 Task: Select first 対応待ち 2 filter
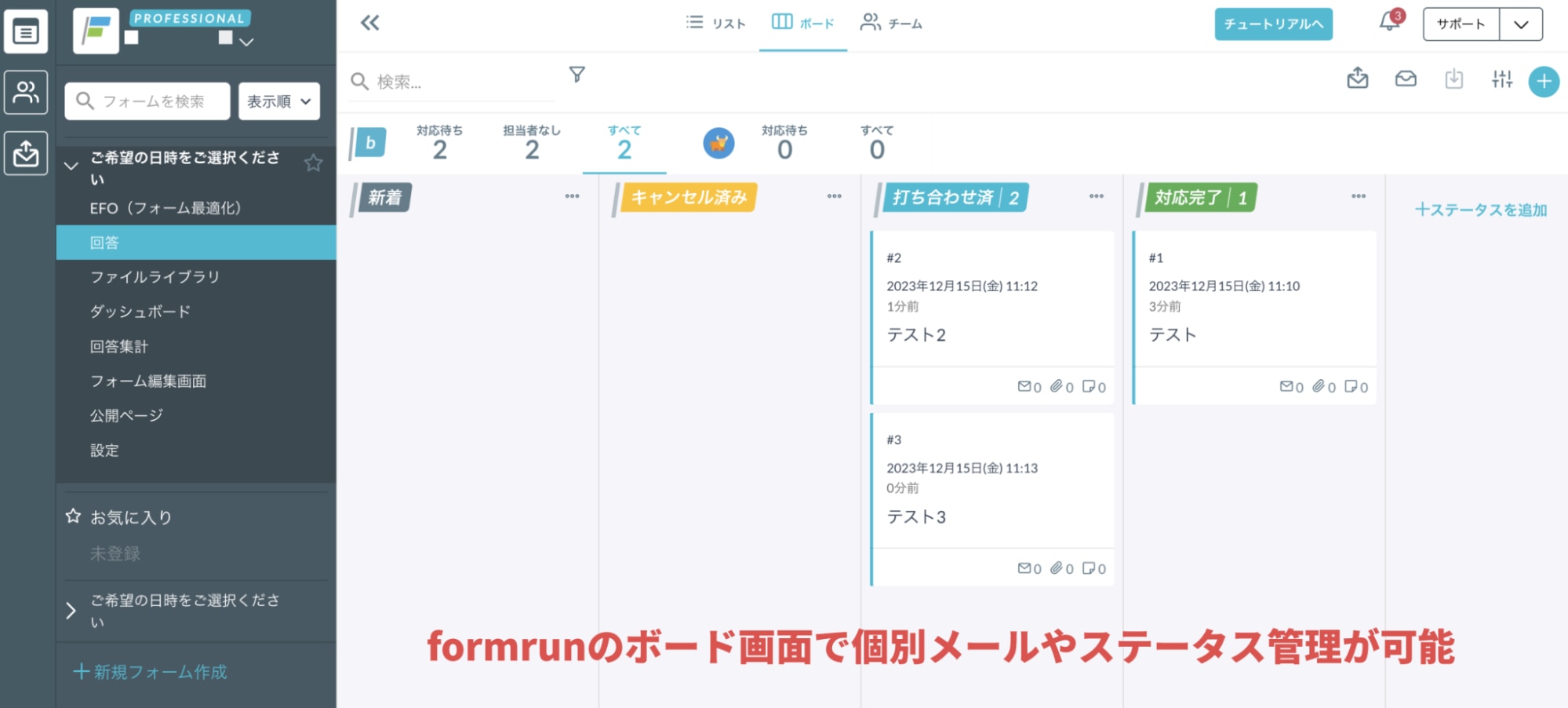[440, 143]
